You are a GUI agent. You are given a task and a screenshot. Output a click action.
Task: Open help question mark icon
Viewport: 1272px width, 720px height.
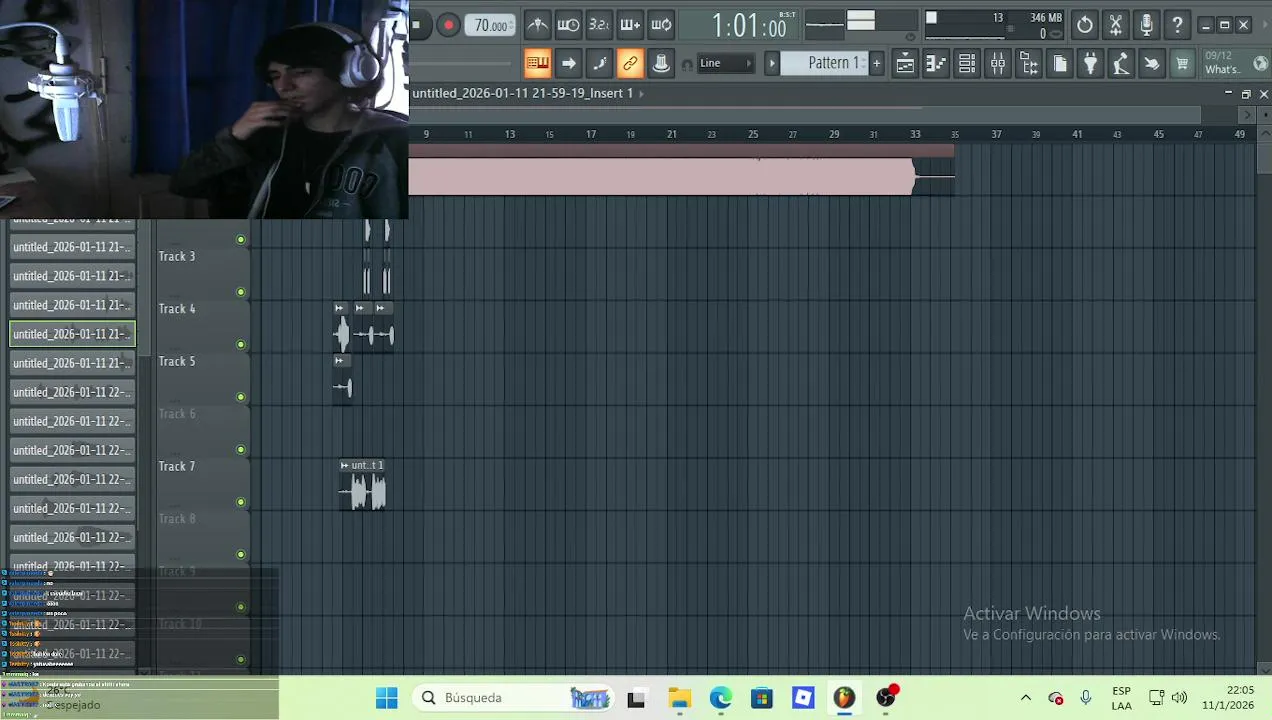[x=1178, y=25]
